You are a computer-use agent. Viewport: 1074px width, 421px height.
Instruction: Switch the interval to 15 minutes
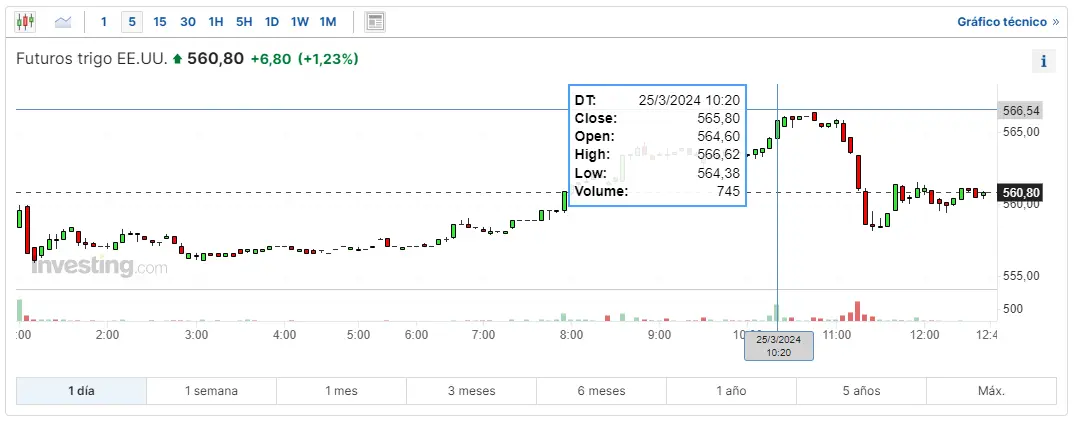(160, 21)
